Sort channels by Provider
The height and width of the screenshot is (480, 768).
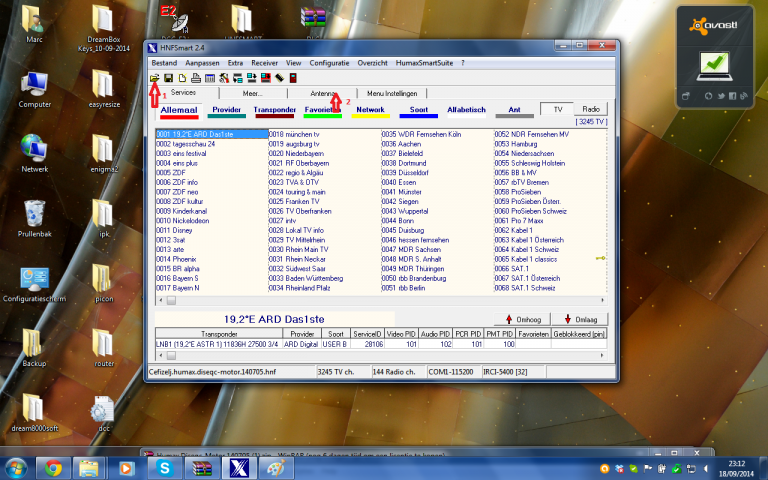pyautogui.click(x=226, y=109)
